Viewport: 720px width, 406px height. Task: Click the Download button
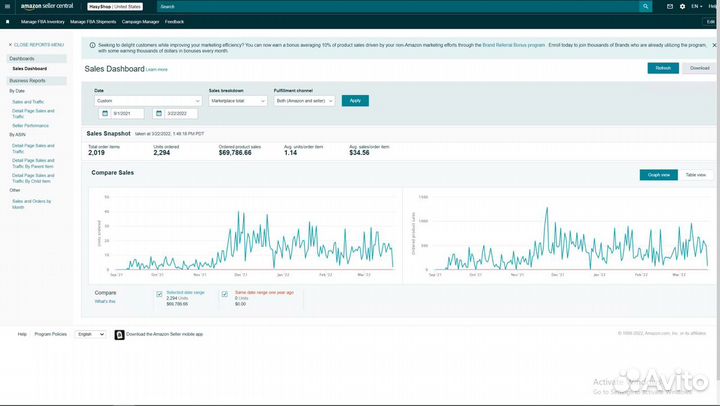pyautogui.click(x=699, y=68)
